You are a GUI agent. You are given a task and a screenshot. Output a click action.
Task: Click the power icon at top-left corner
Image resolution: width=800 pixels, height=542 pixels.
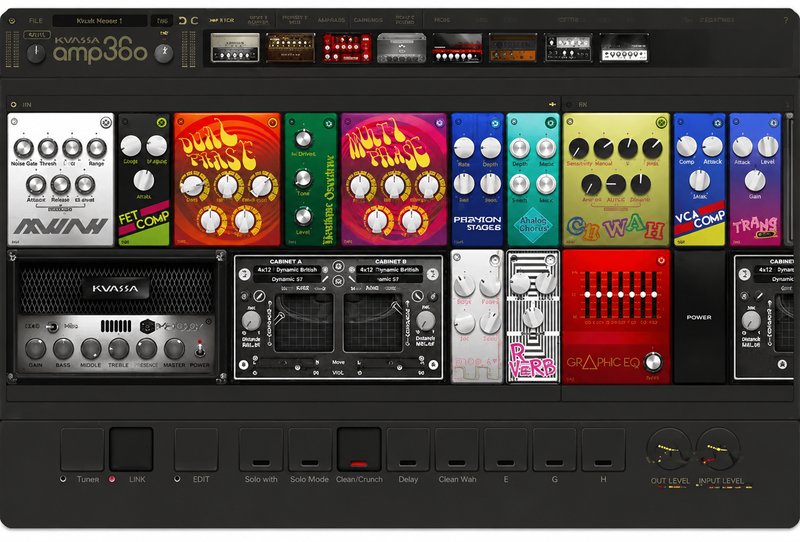(x=12, y=21)
